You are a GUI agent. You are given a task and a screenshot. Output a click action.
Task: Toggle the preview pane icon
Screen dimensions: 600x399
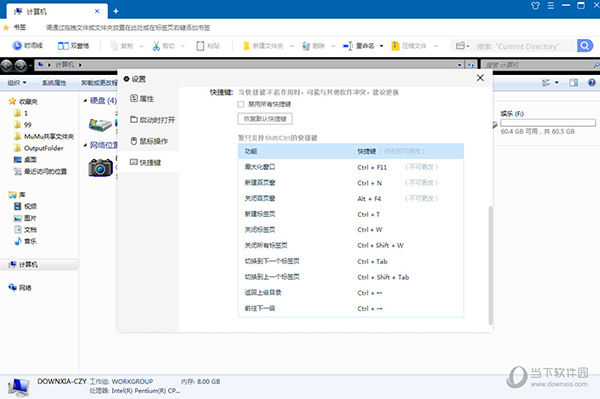(x=573, y=82)
